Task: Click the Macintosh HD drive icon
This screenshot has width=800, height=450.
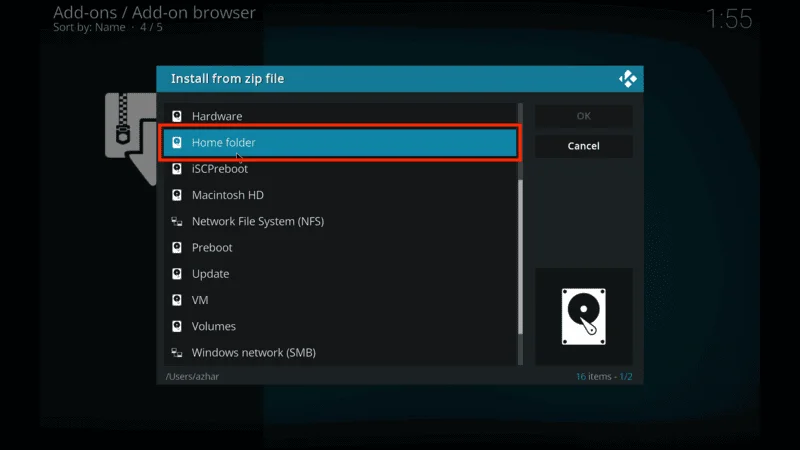Action: coord(177,195)
